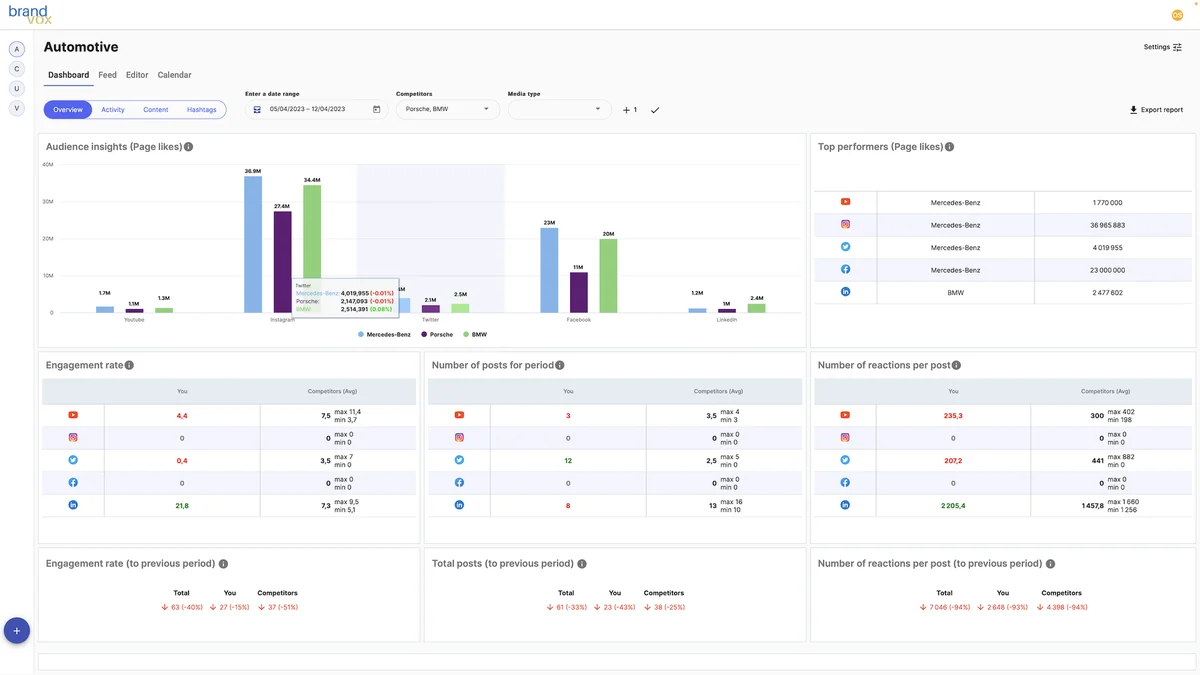Expand the Competitors dropdown

447,109
